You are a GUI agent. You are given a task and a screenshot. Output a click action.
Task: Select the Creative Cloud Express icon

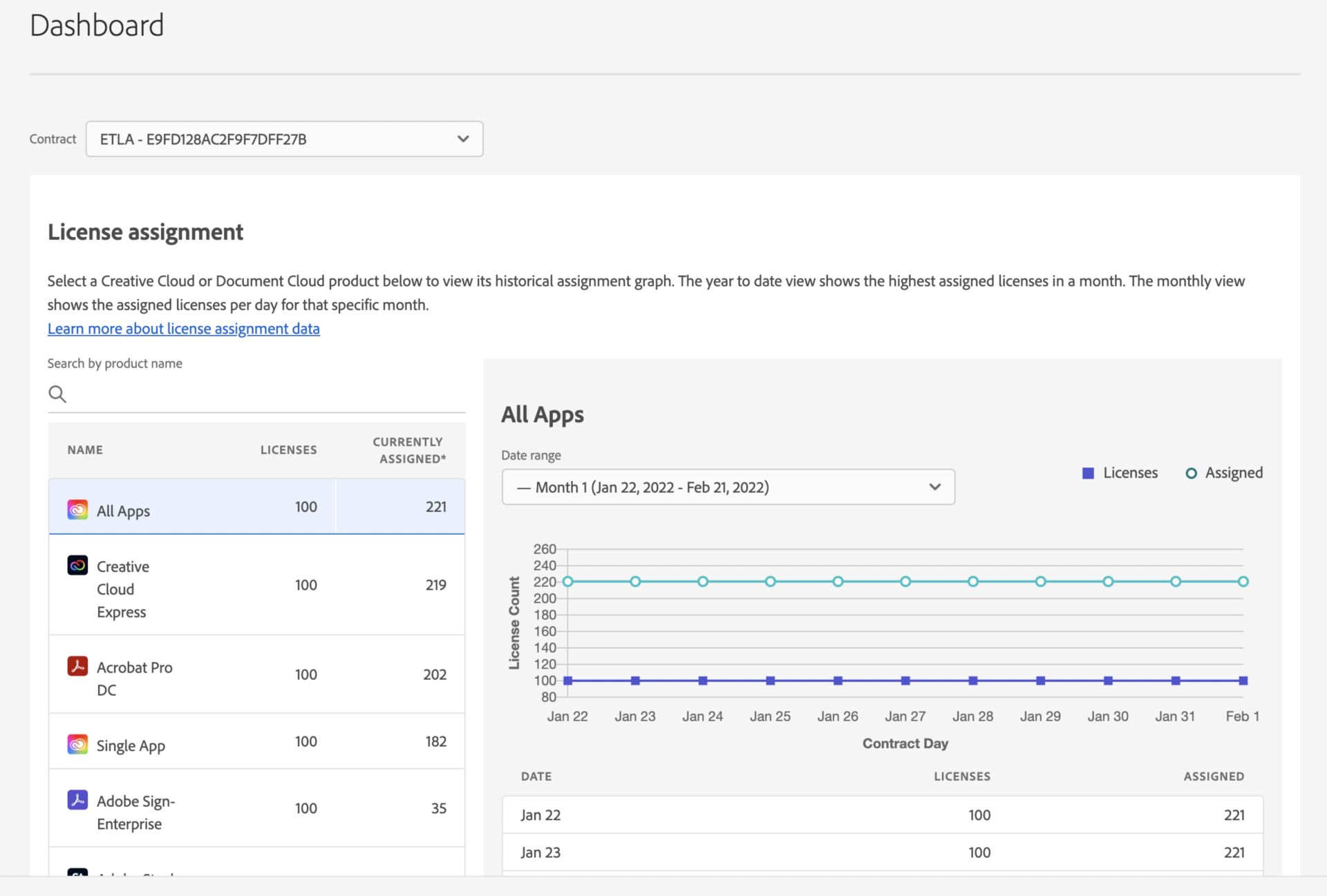(x=77, y=565)
